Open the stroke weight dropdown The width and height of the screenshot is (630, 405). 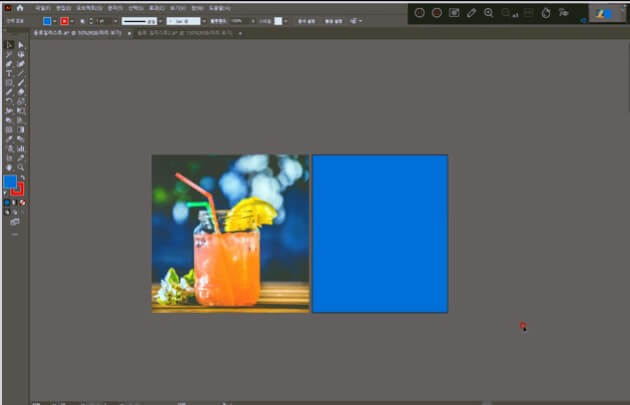click(x=116, y=21)
